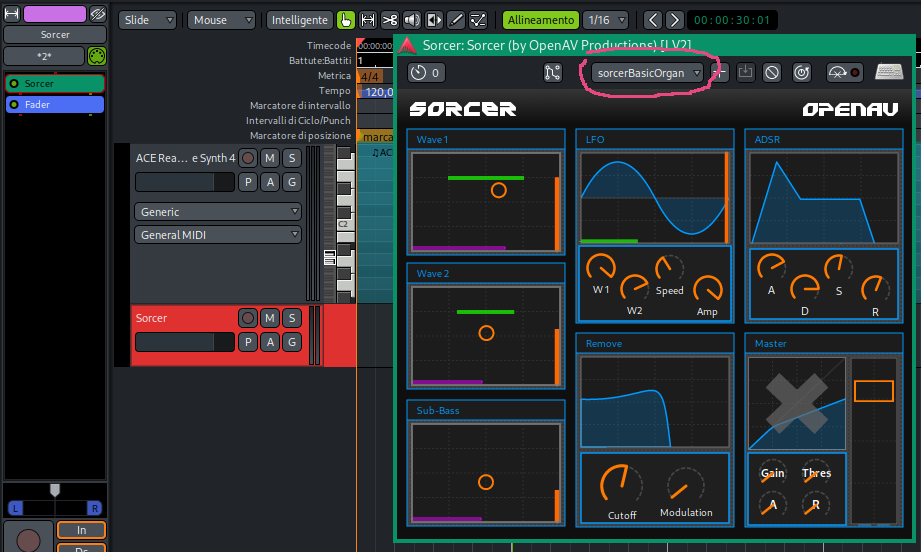Click the mixer strip width icon
The height and width of the screenshot is (552, 921).
point(11,14)
